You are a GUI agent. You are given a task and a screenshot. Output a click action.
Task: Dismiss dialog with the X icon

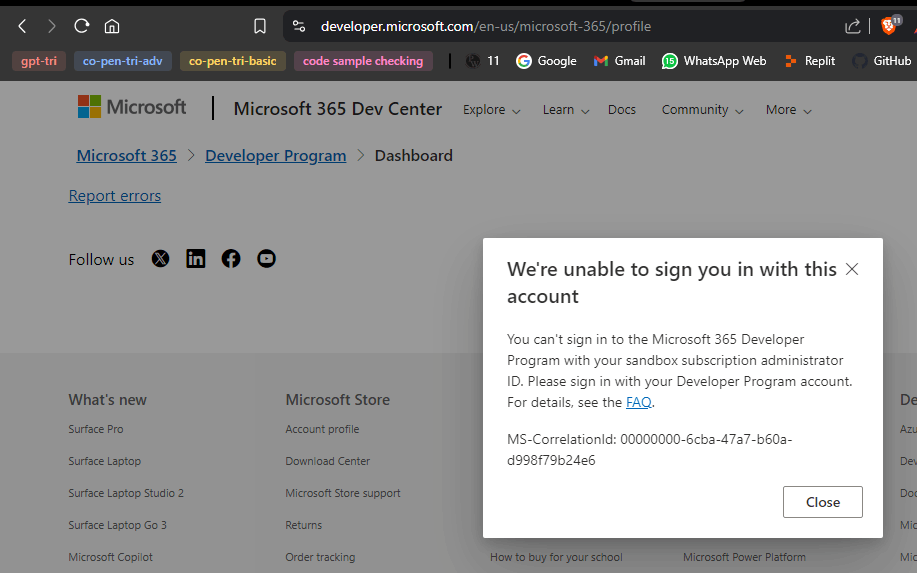[852, 269]
